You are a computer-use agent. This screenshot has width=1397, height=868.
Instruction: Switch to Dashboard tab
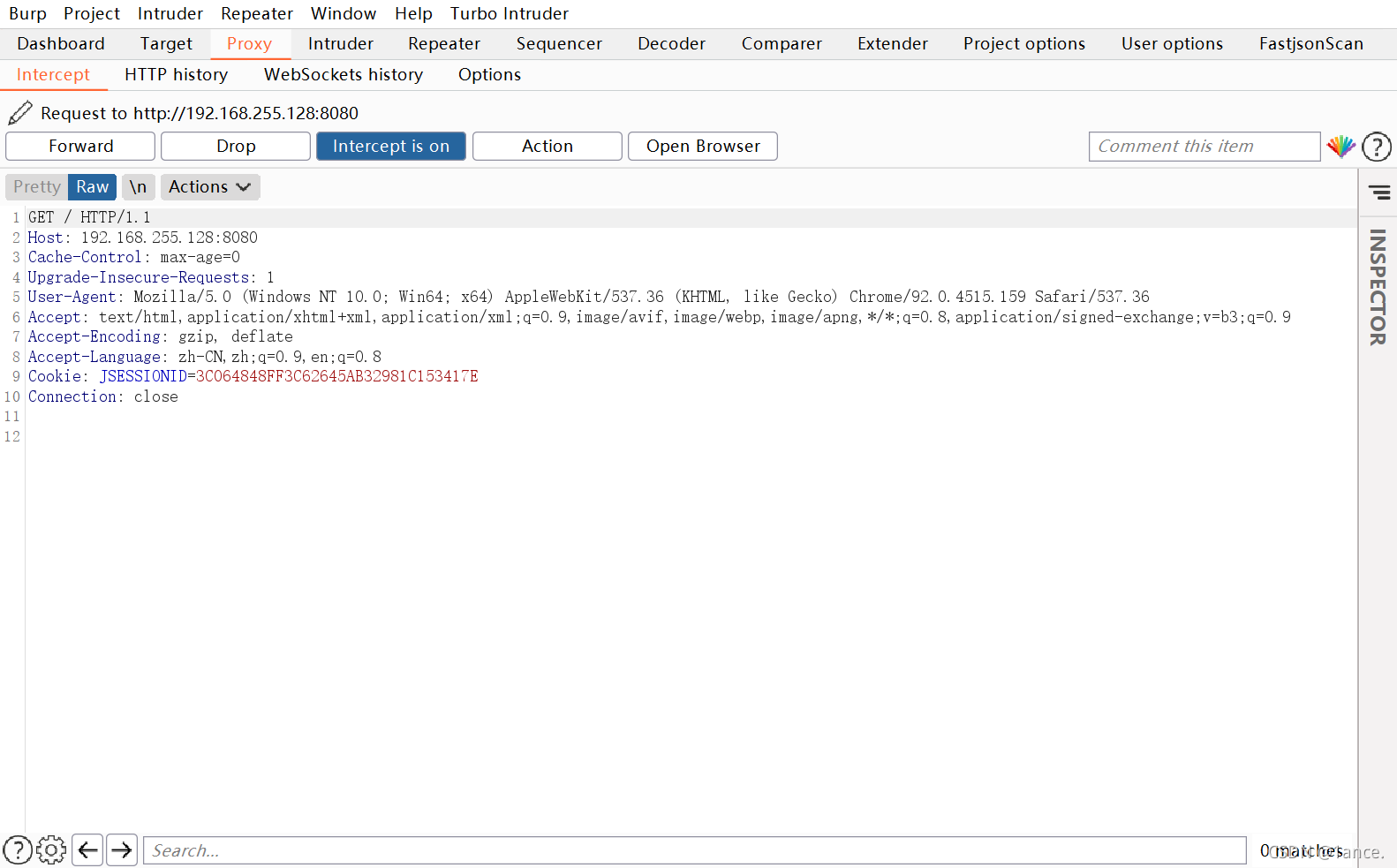[61, 44]
